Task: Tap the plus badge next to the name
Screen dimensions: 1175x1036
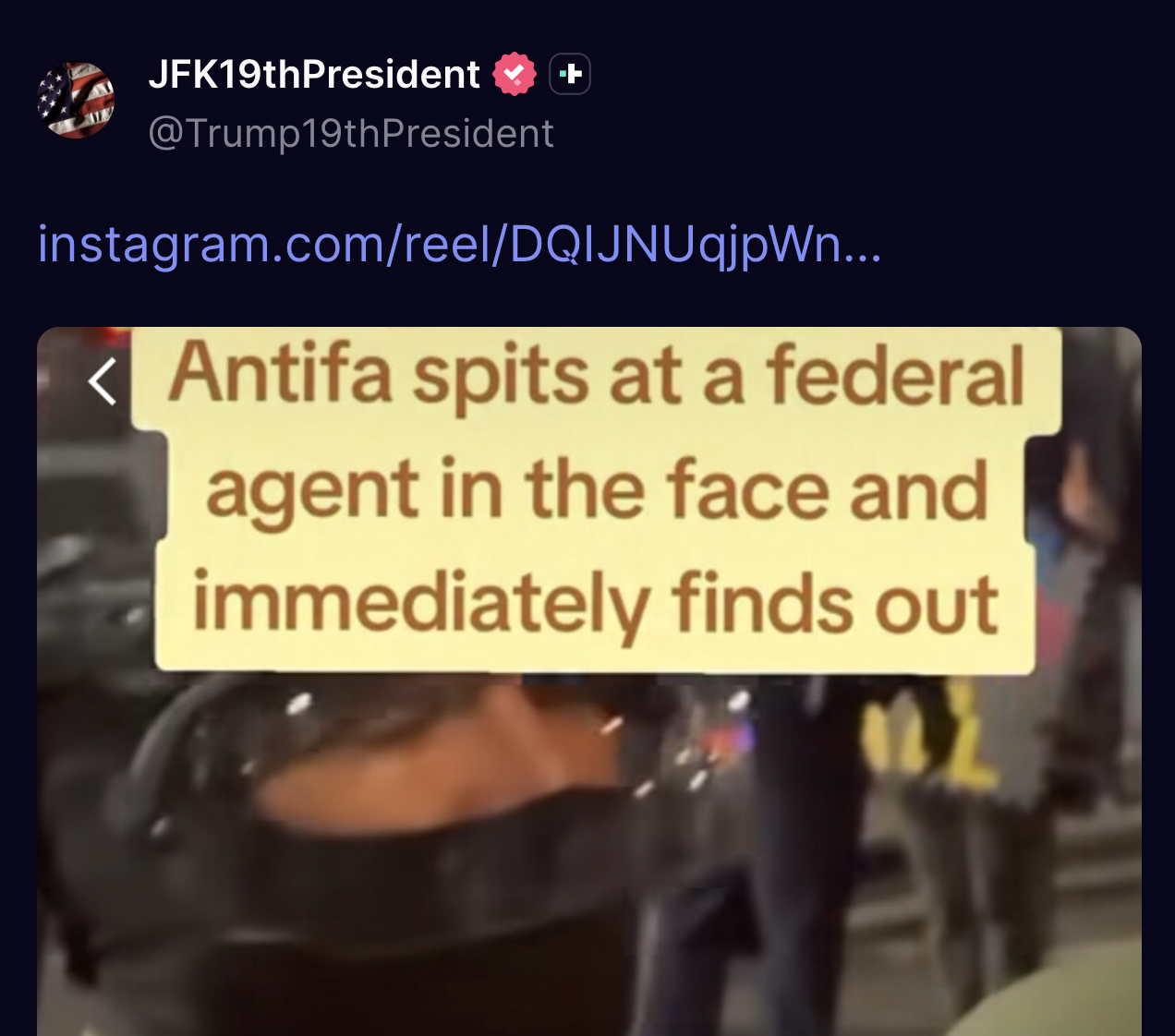Action: pyautogui.click(x=570, y=74)
